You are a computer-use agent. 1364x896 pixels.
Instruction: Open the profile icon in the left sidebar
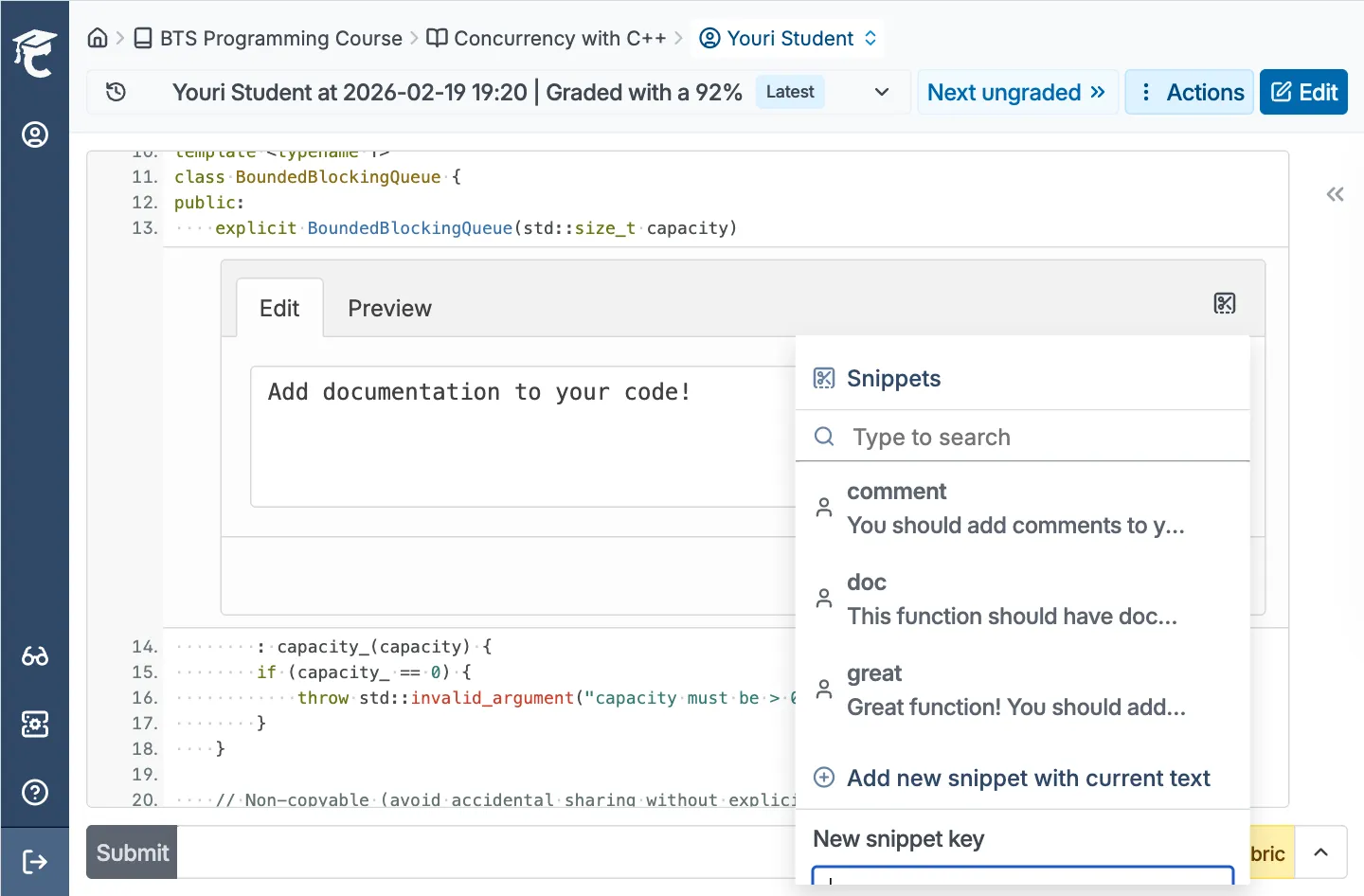pyautogui.click(x=35, y=134)
